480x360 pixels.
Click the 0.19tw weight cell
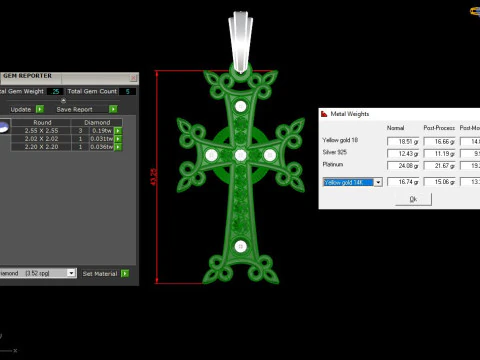[x=102, y=131]
